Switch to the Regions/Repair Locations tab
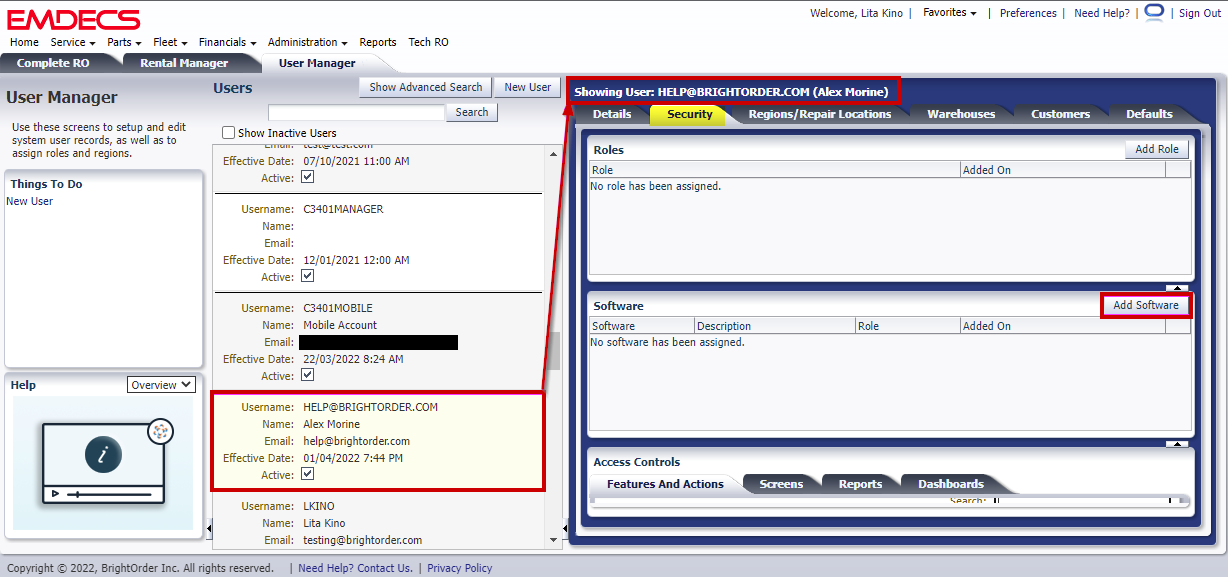This screenshot has height=577, width=1228. coord(819,114)
